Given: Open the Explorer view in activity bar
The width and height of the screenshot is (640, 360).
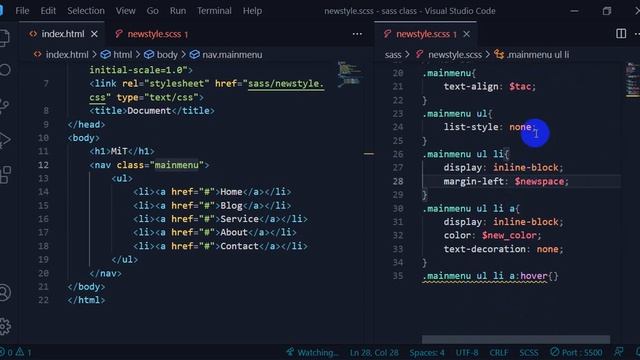Looking at the screenshot, I should pyautogui.click(x=4, y=38).
